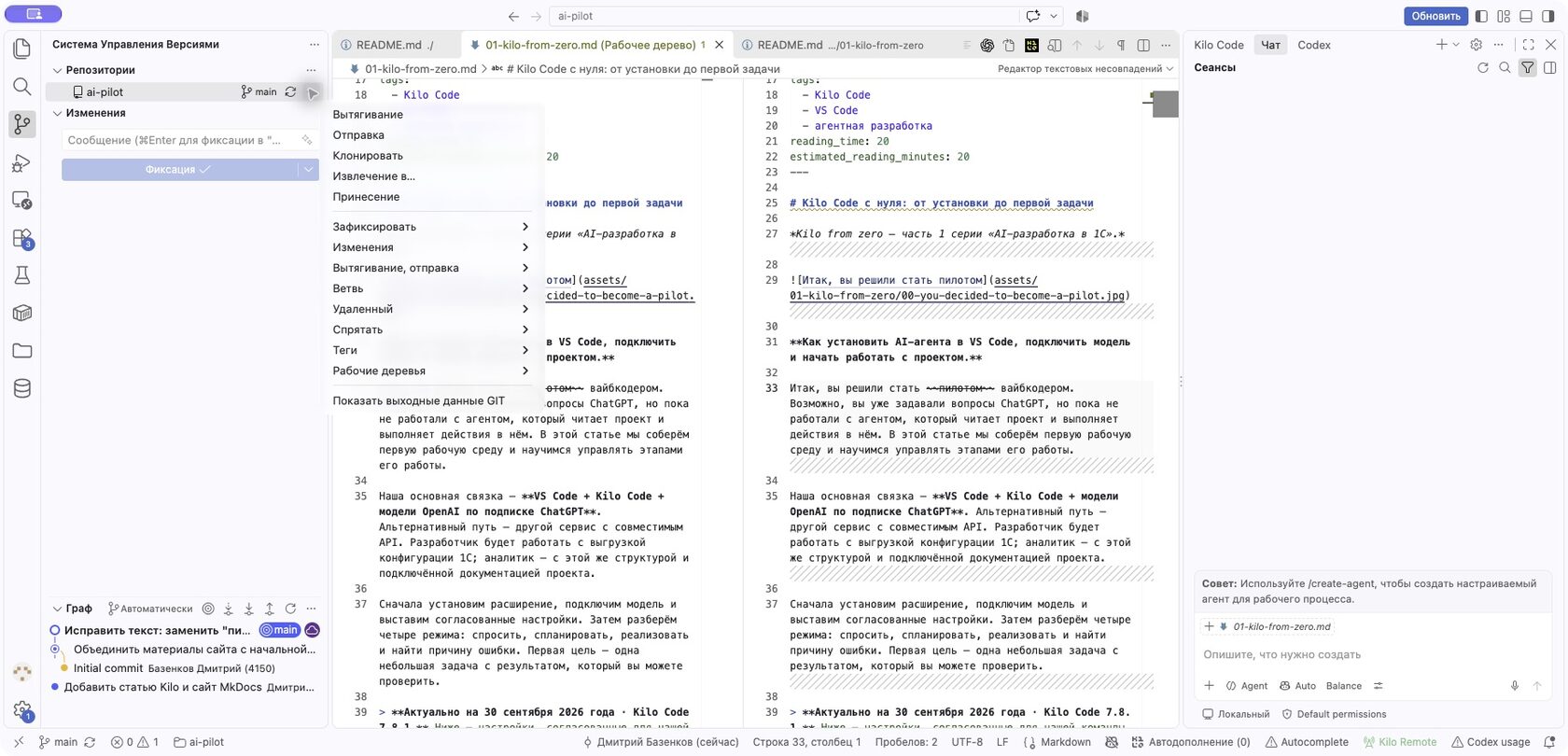This screenshot has width=1568, height=756.
Task: Expand the Ветвь submenu
Action: tap(431, 288)
